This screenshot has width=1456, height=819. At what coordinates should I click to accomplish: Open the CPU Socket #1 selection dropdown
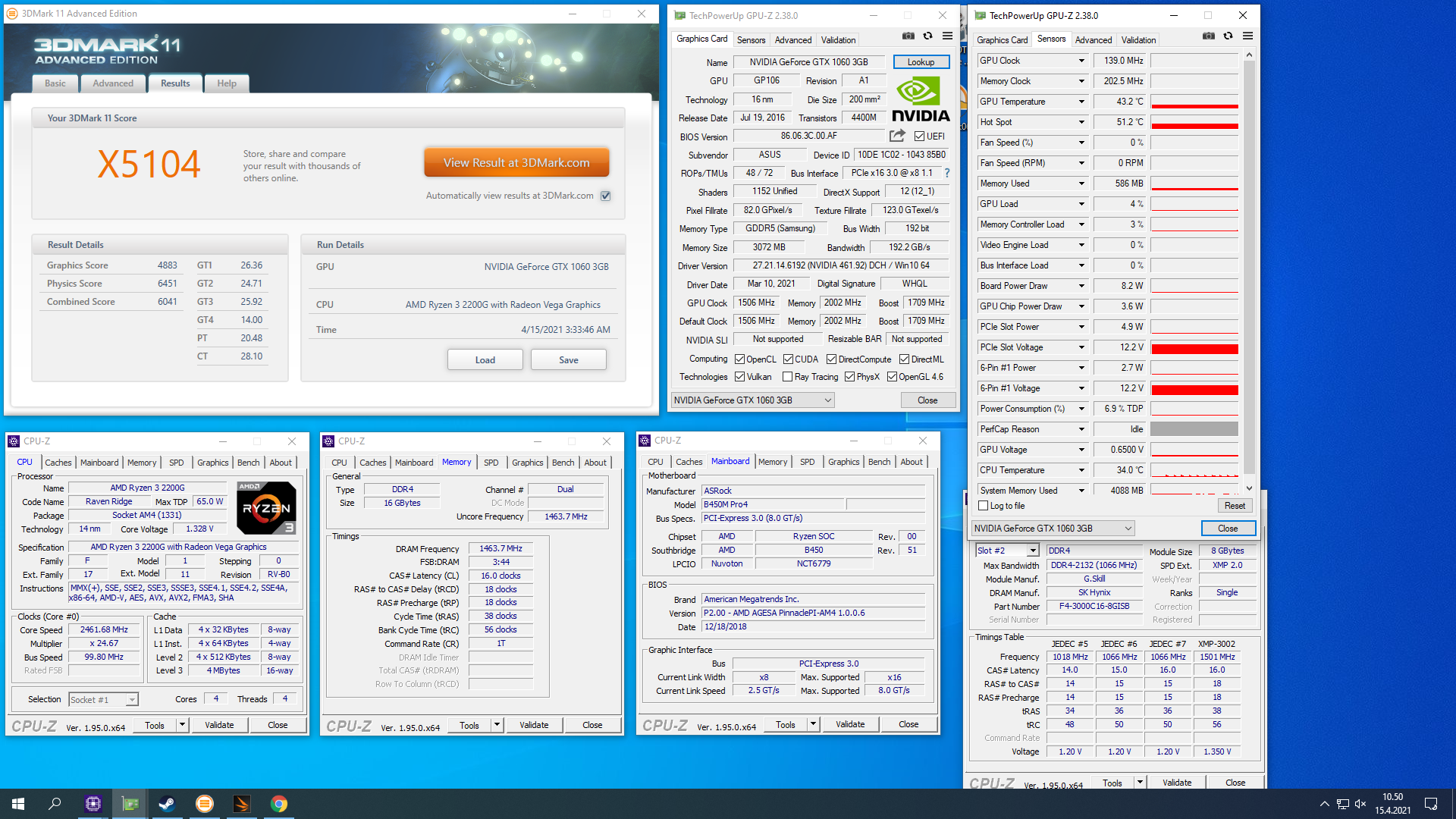coord(103,700)
